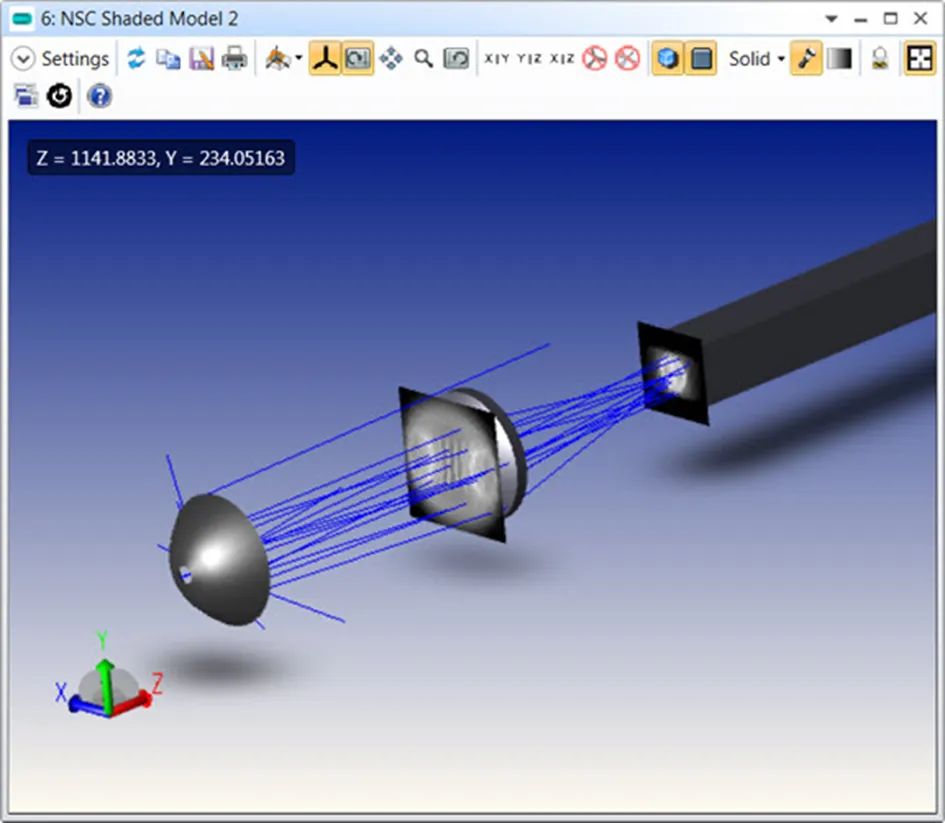The image size is (945, 823).
Task: Click the second red crossed-circle icon
Action: coord(627,58)
